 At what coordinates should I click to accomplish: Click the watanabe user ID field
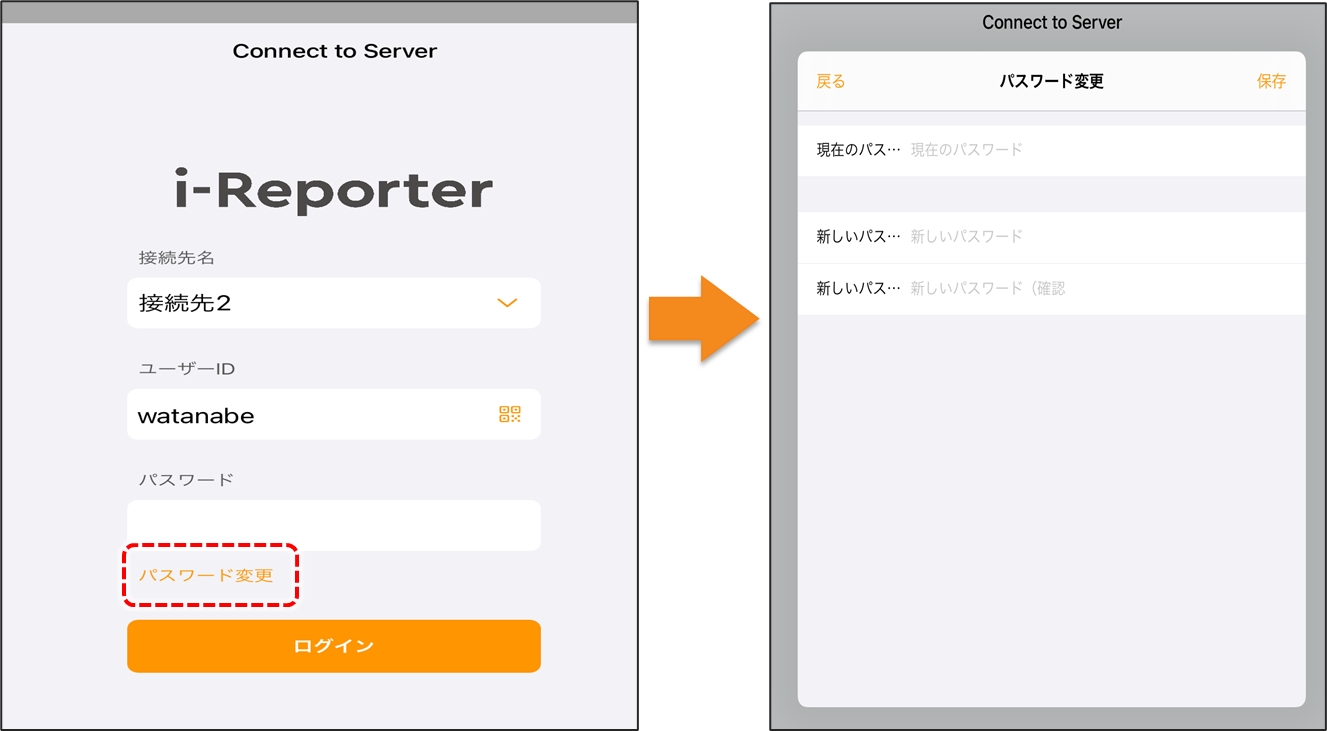pyautogui.click(x=300, y=415)
